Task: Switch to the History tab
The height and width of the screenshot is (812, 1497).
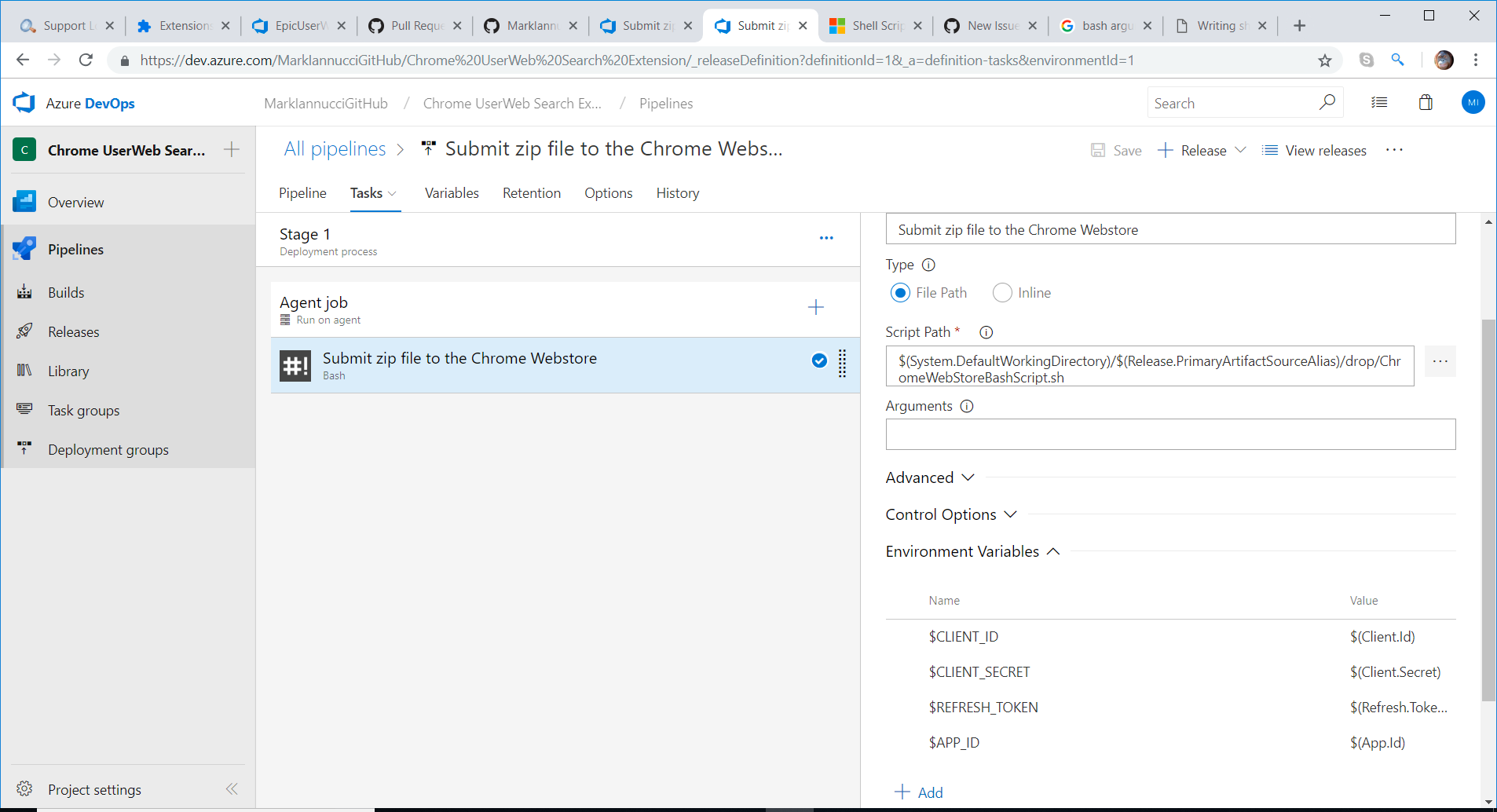Action: (678, 193)
